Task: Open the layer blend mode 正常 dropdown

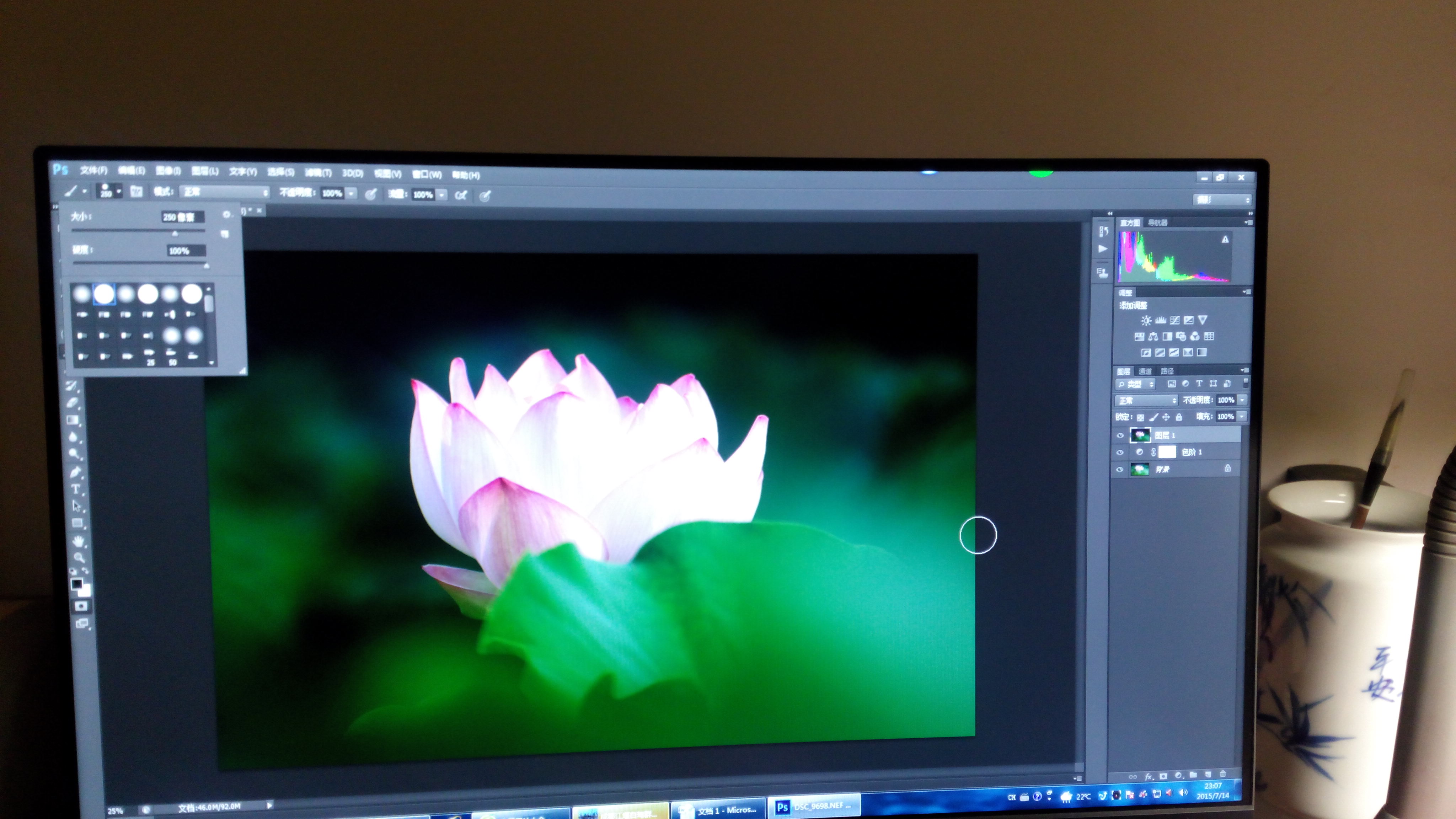Action: (x=1146, y=400)
